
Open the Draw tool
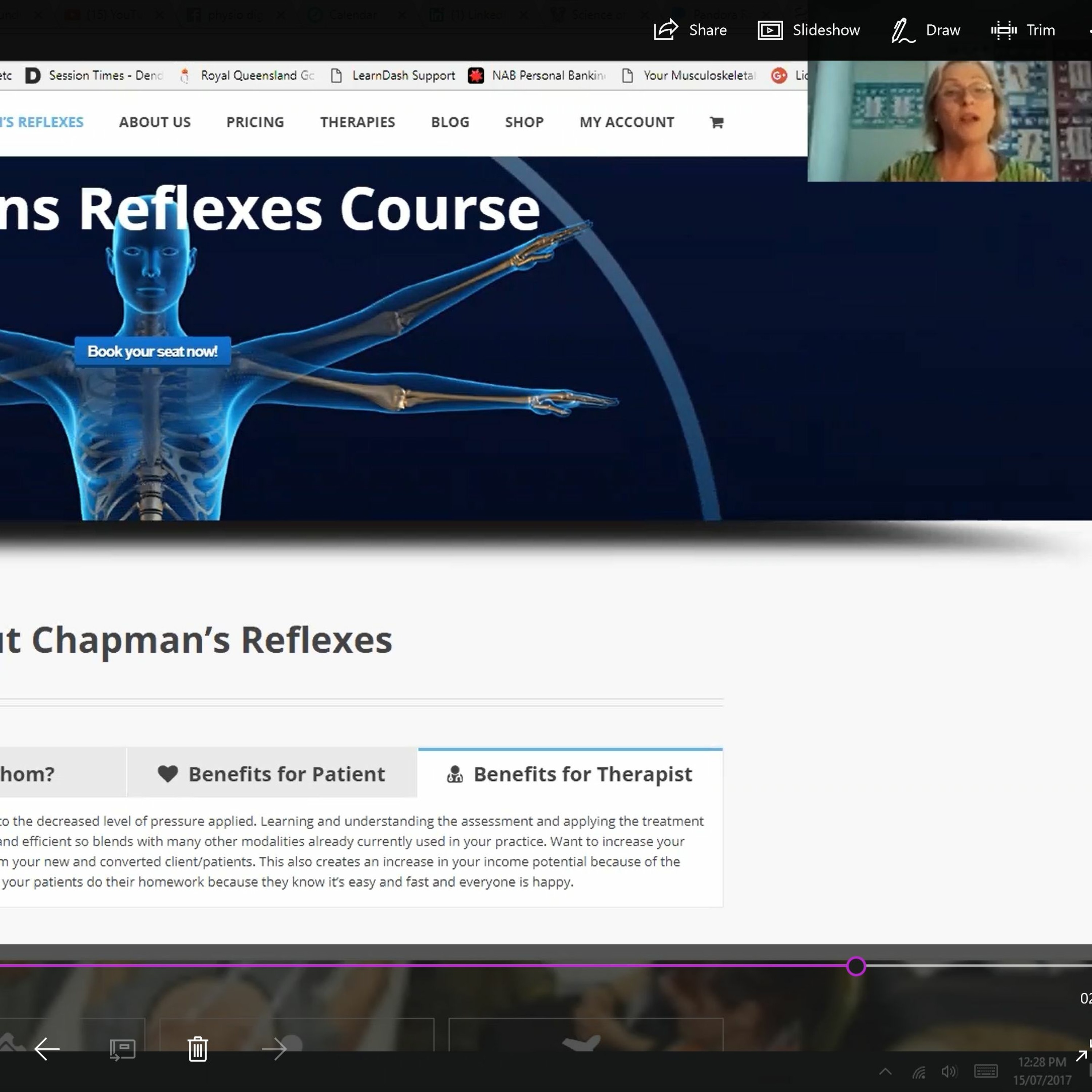926,30
